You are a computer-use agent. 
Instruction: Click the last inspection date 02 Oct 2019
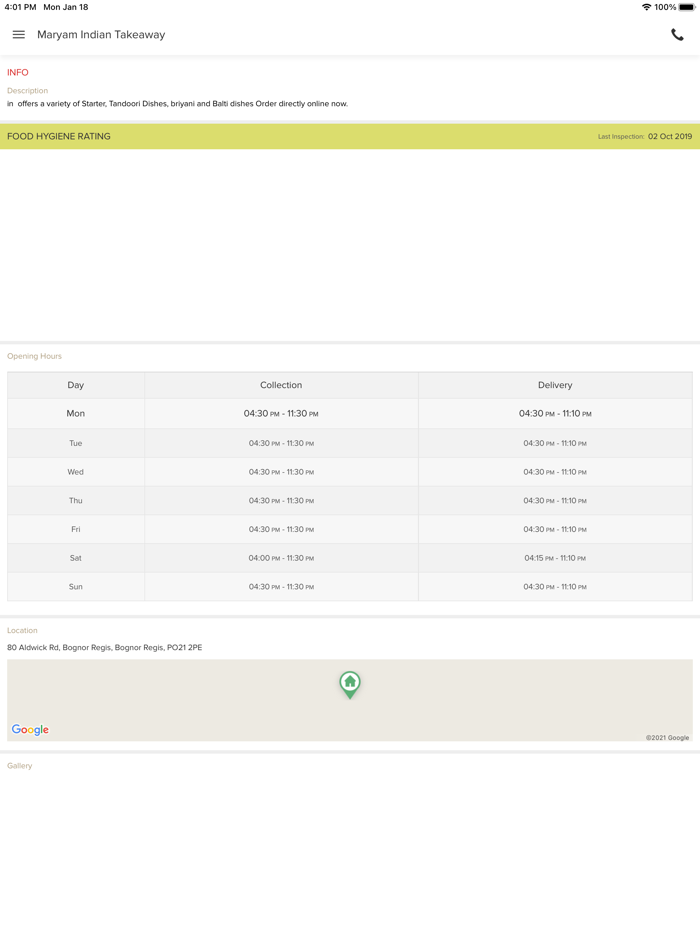point(670,136)
